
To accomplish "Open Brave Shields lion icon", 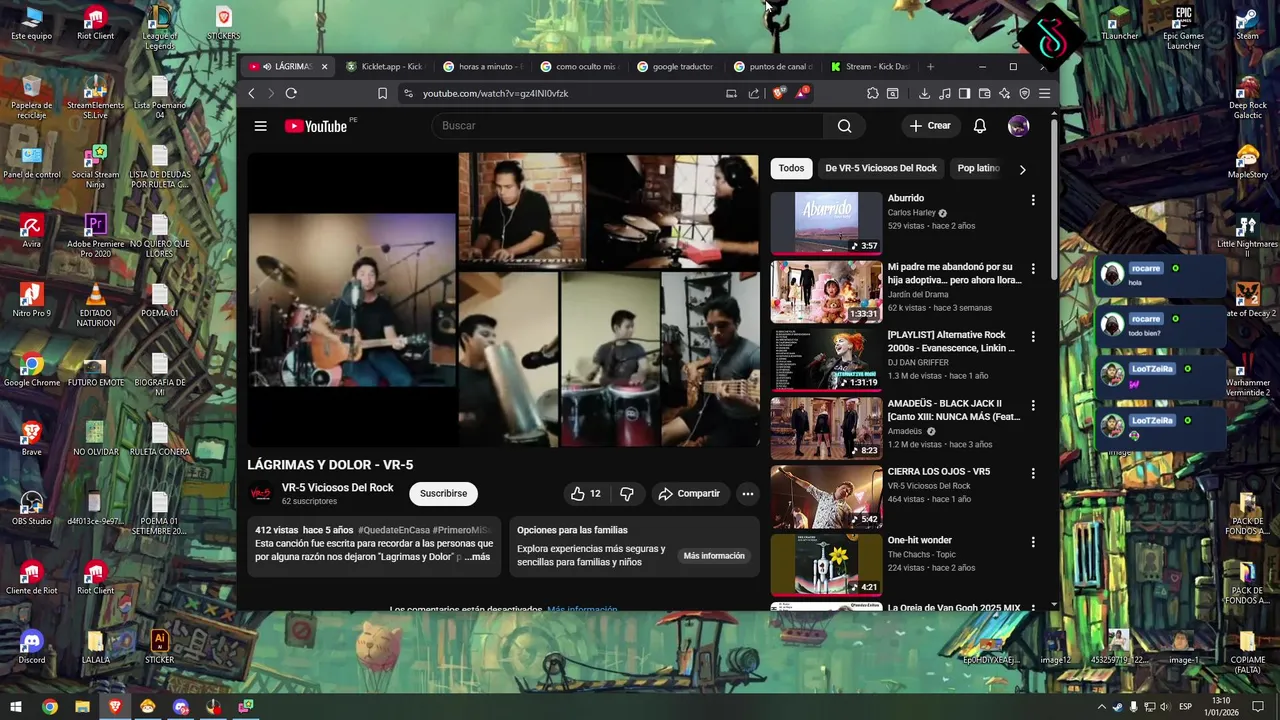I will [779, 93].
